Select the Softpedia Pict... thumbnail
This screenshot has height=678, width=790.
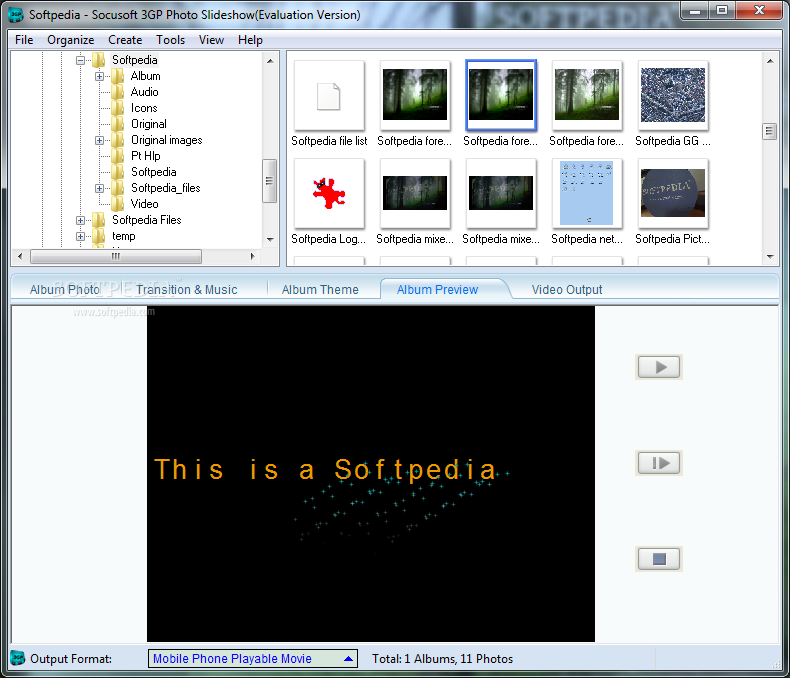pos(673,193)
